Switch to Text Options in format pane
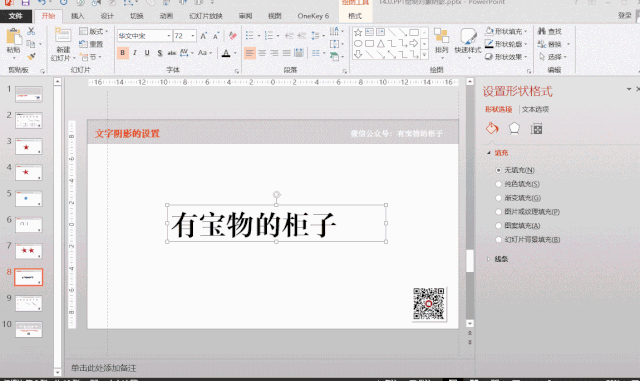The height and width of the screenshot is (381, 640). coord(535,109)
